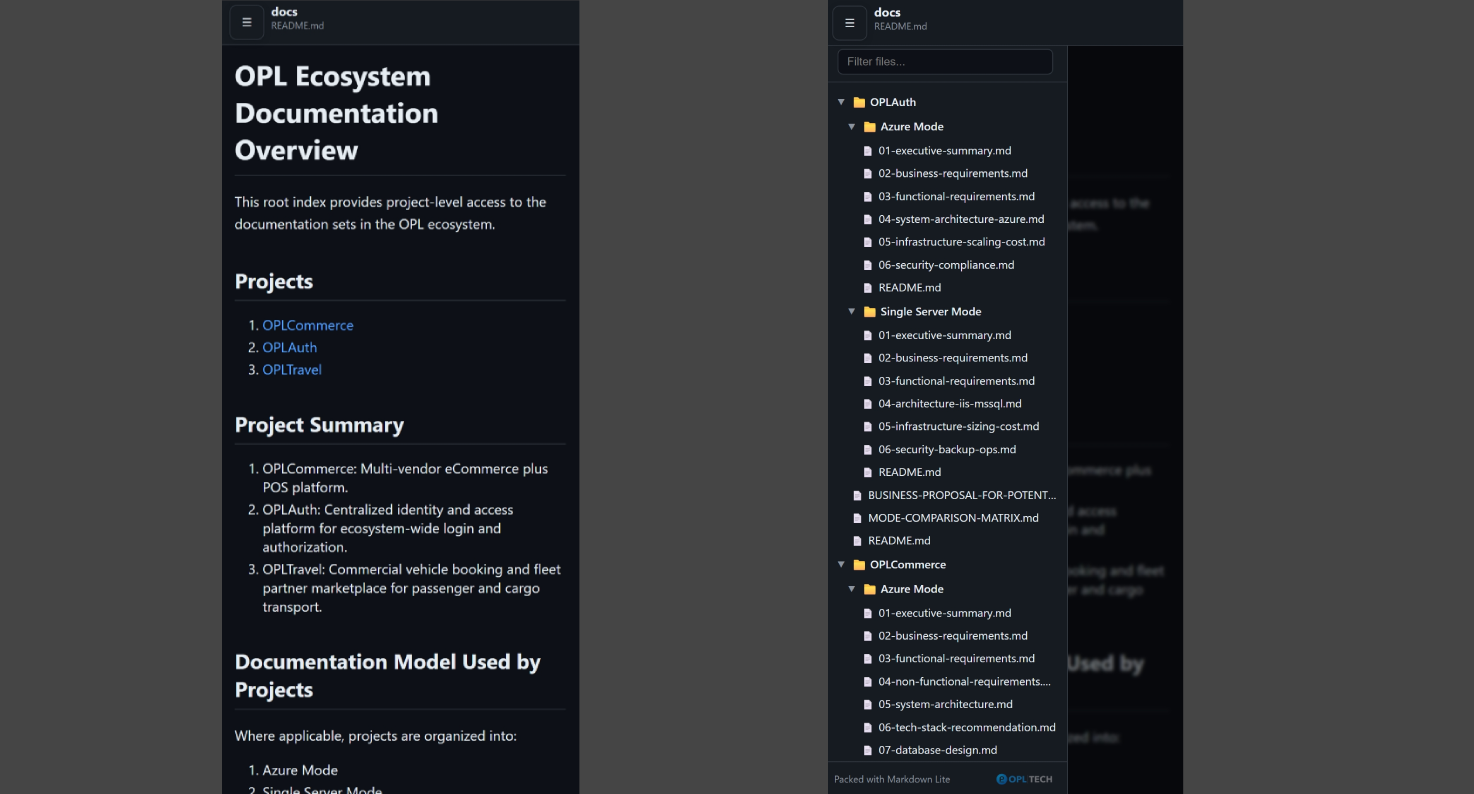Click the folder icon beside Azure Mode under OPLCommerce
Screen dimensions: 1474x794
point(869,588)
